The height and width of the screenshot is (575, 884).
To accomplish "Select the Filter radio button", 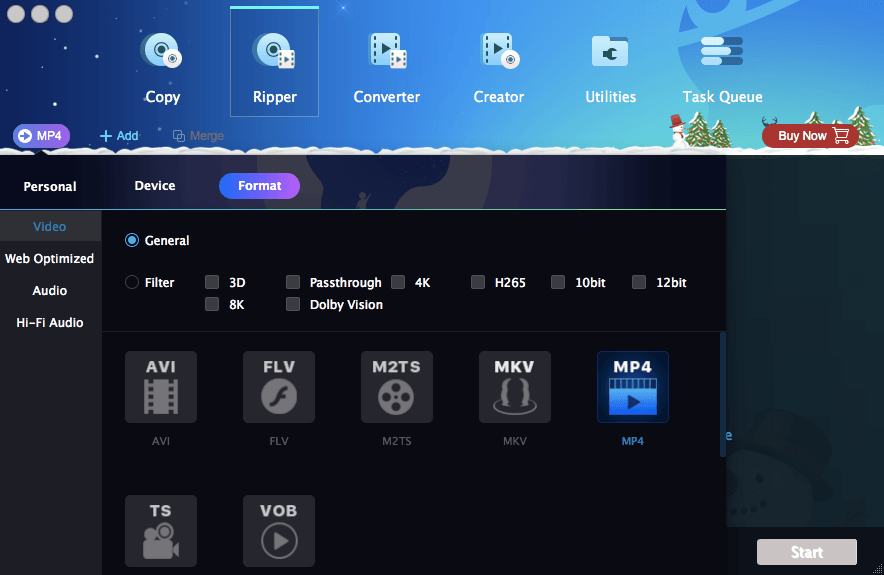I will 132,282.
